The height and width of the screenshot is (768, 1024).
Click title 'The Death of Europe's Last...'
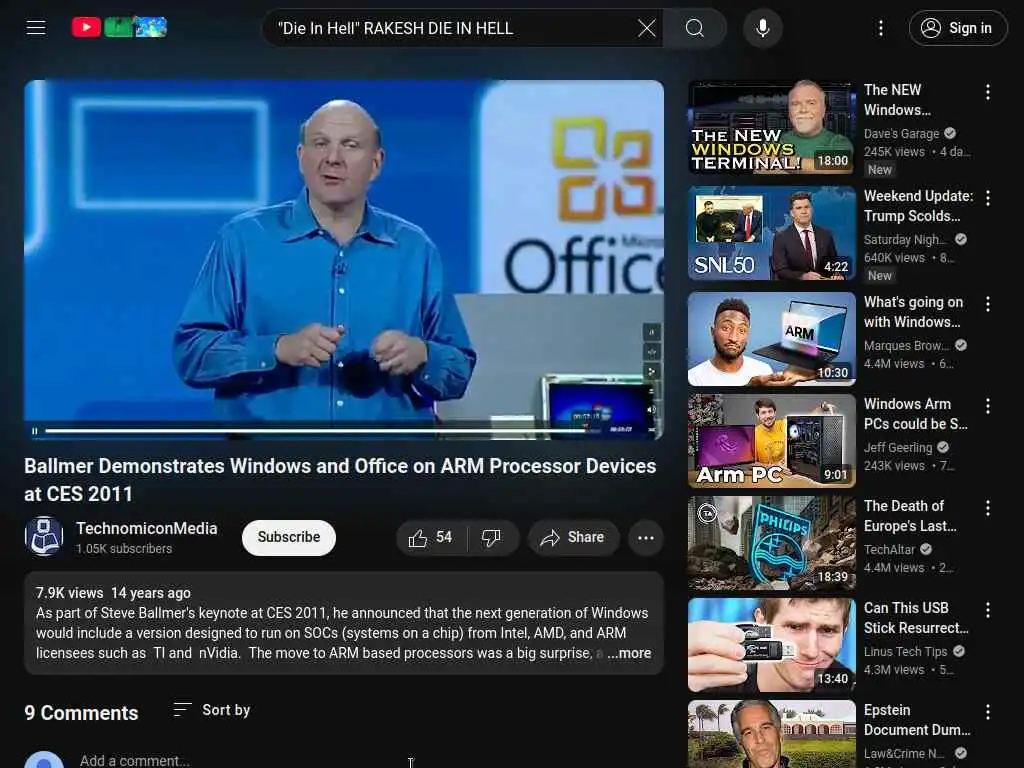910,515
